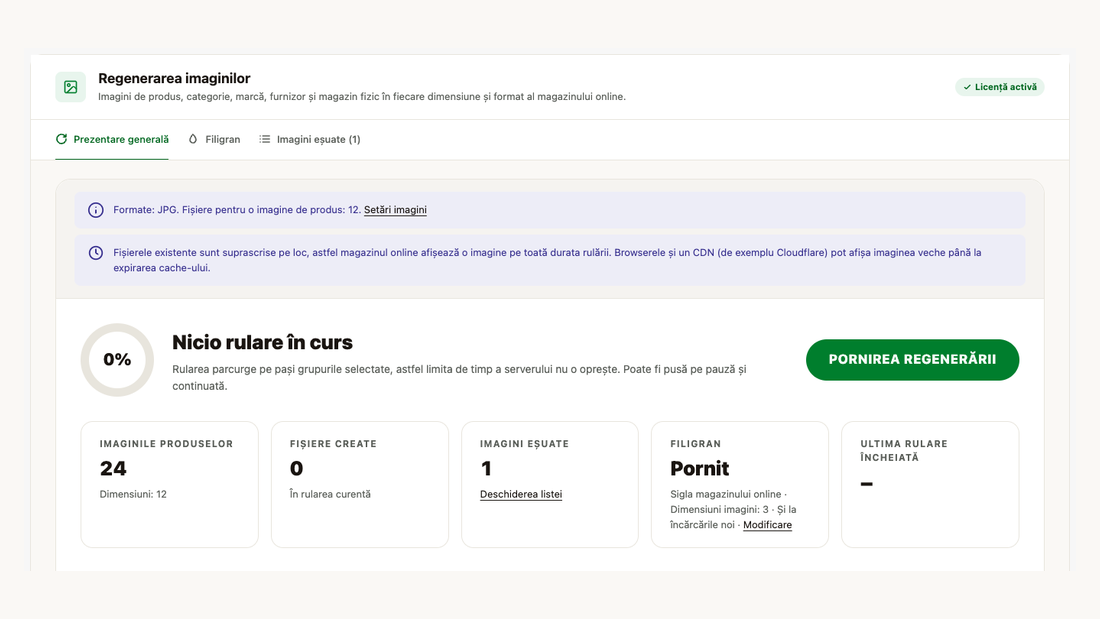Viewport: 1100px width, 619px height.
Task: Open the Setări imagini link
Action: [x=395, y=210]
